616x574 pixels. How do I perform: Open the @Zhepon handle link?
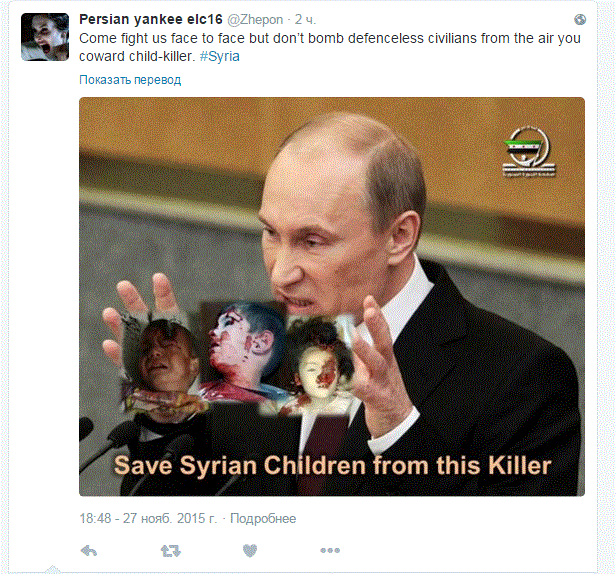[x=255, y=20]
